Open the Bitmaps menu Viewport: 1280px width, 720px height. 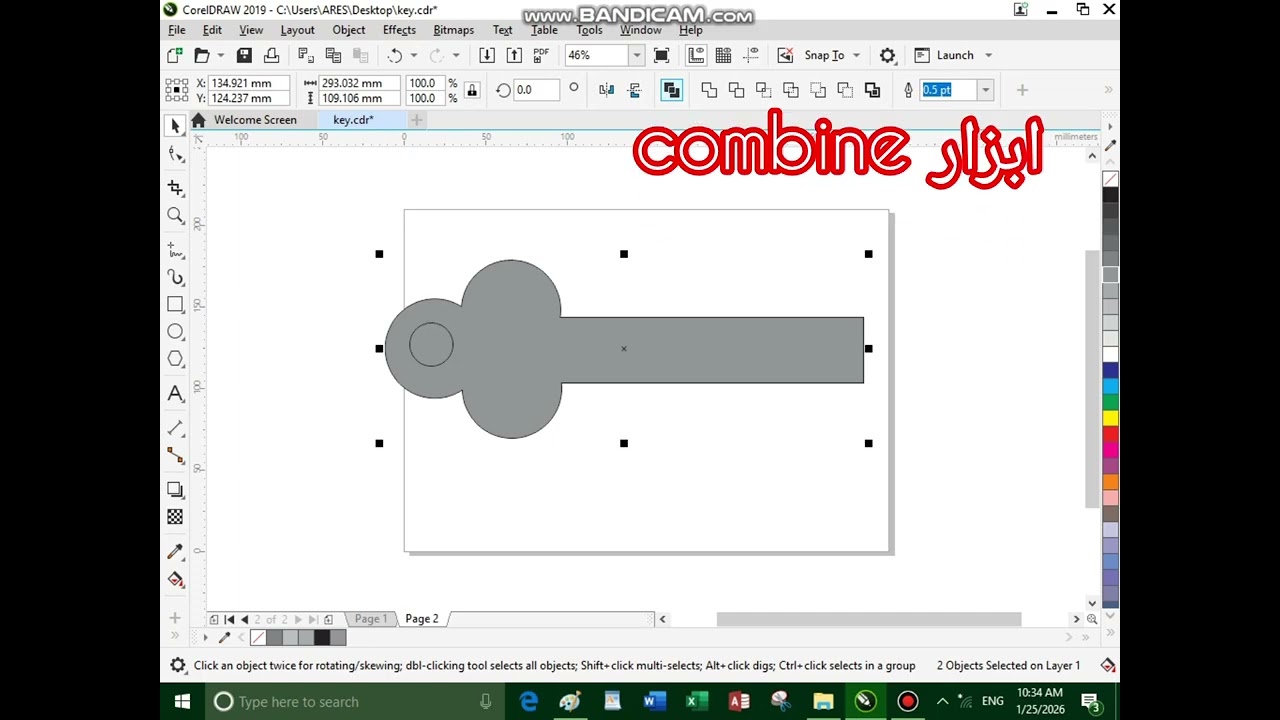pyautogui.click(x=453, y=30)
